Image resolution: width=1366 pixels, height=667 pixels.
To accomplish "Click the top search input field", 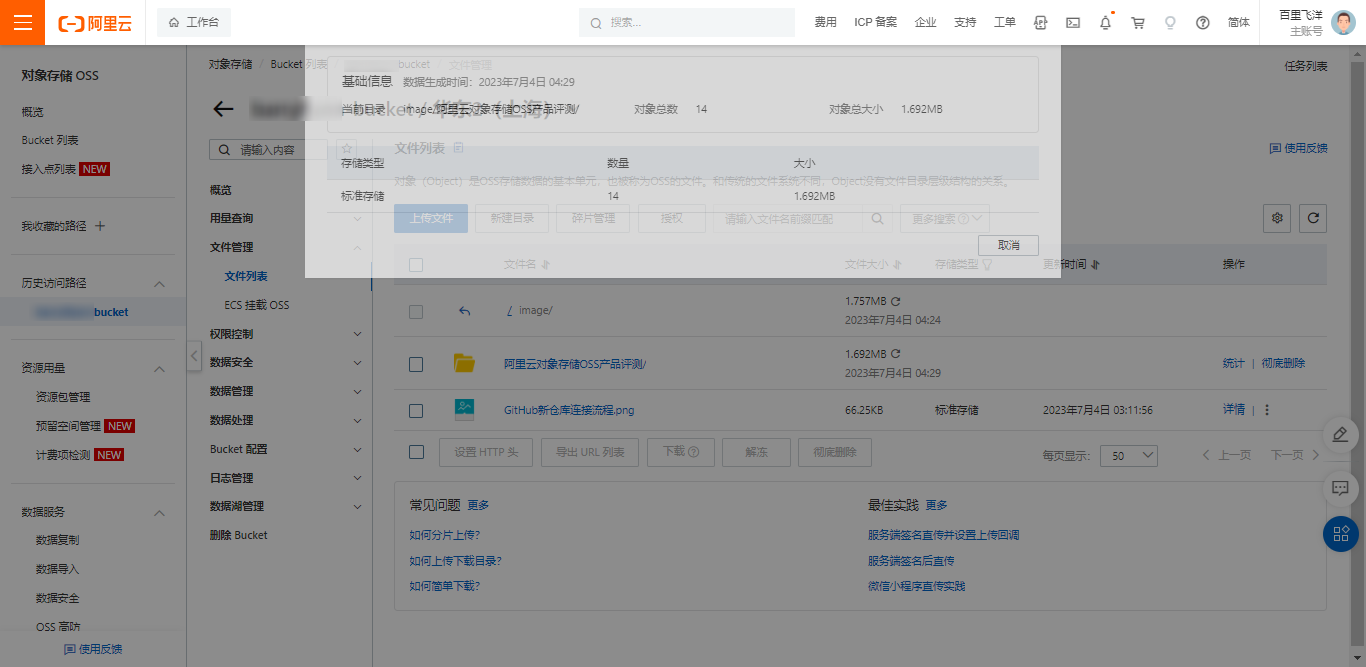I will click(690, 22).
